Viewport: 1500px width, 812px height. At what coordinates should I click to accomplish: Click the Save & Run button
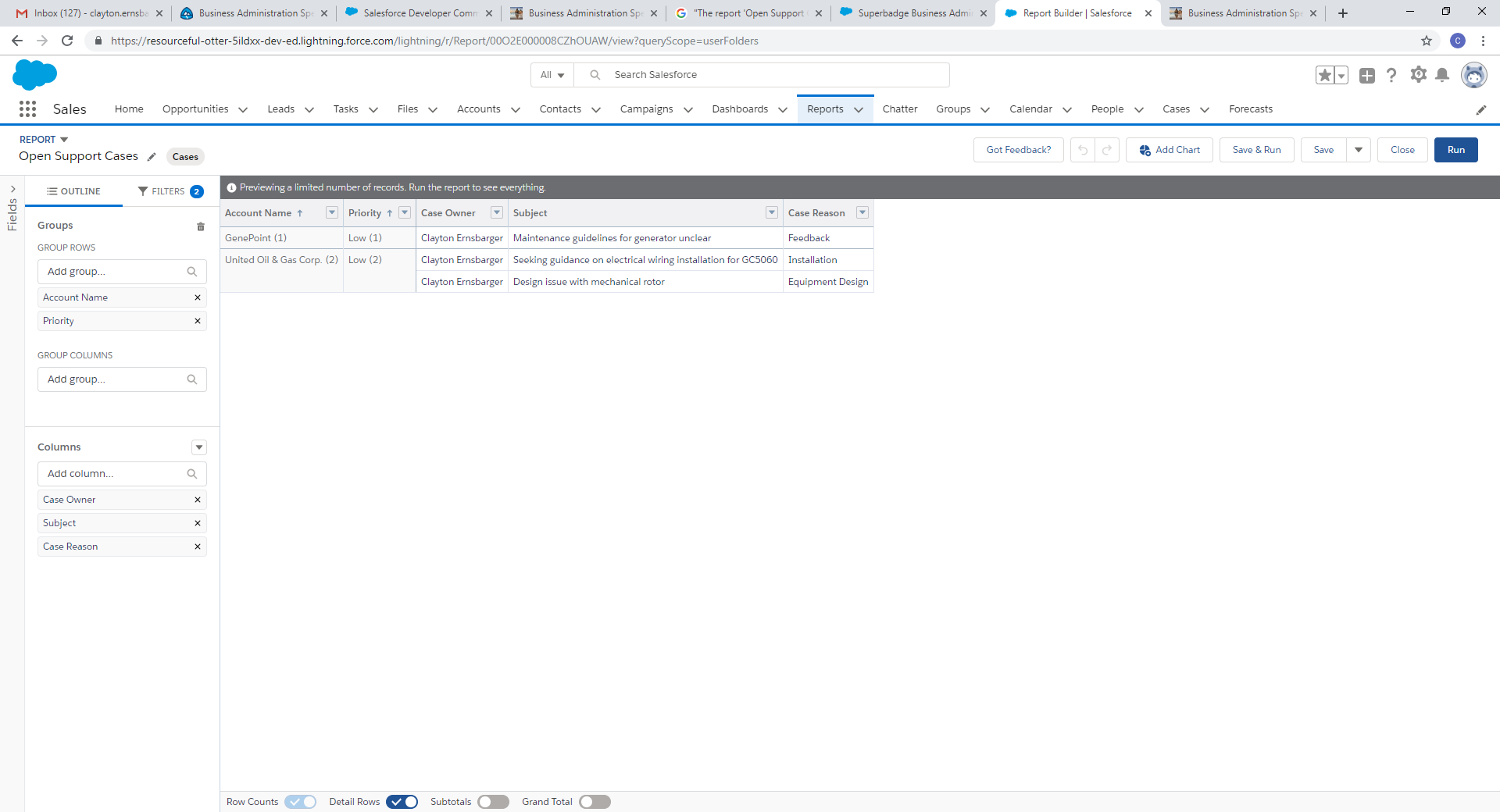click(1257, 150)
